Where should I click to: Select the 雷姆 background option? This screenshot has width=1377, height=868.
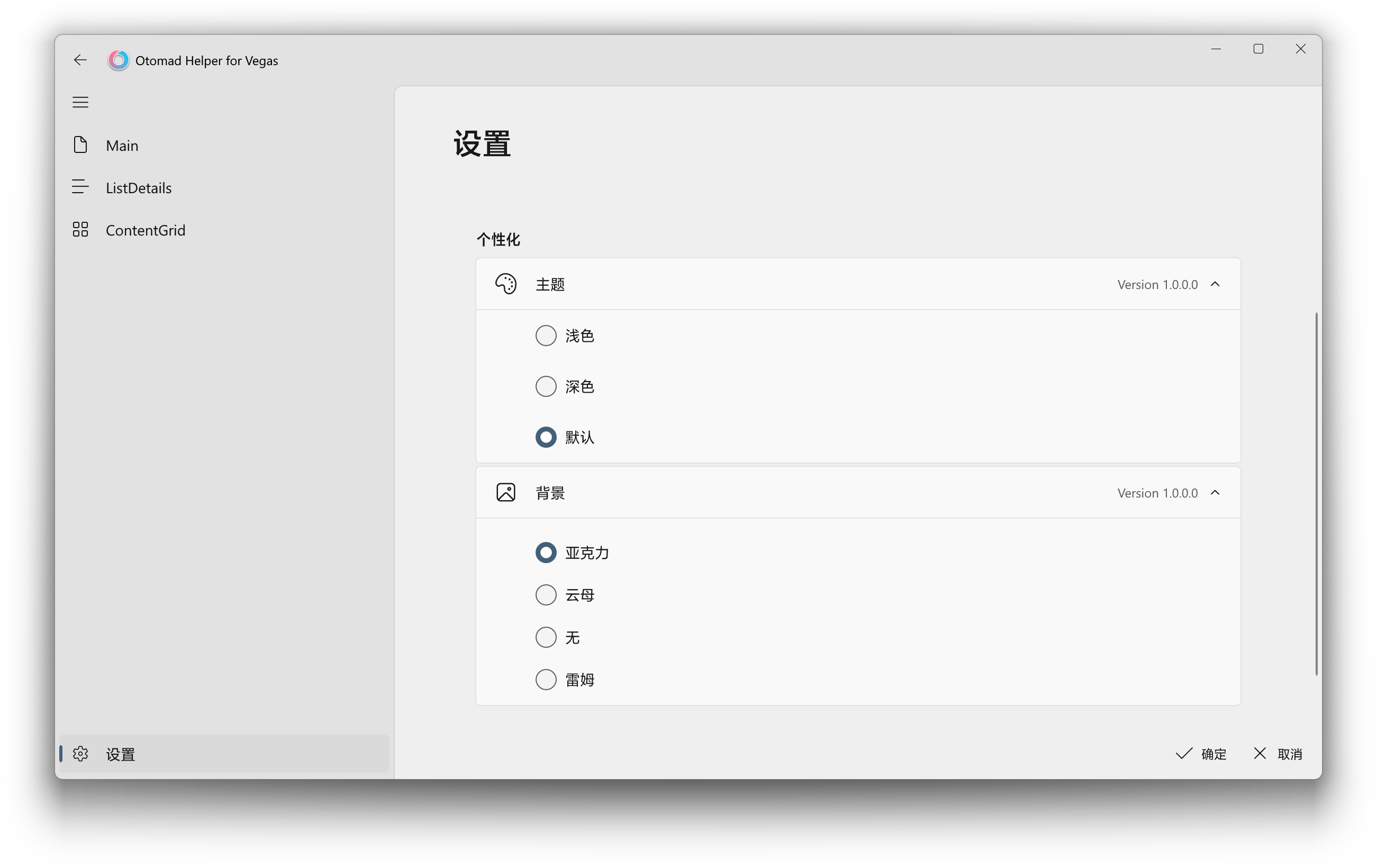[x=545, y=679]
